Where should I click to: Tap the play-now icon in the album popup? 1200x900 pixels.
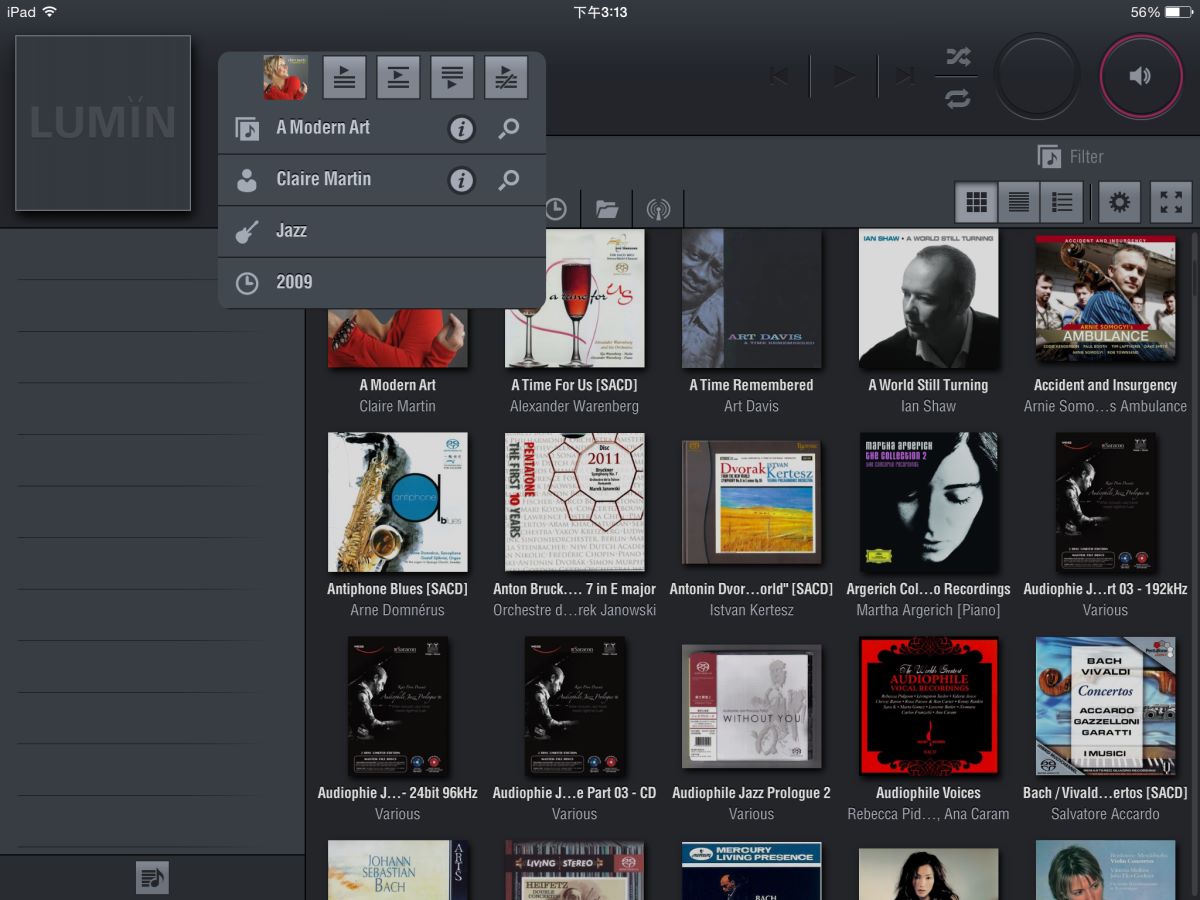[x=344, y=77]
